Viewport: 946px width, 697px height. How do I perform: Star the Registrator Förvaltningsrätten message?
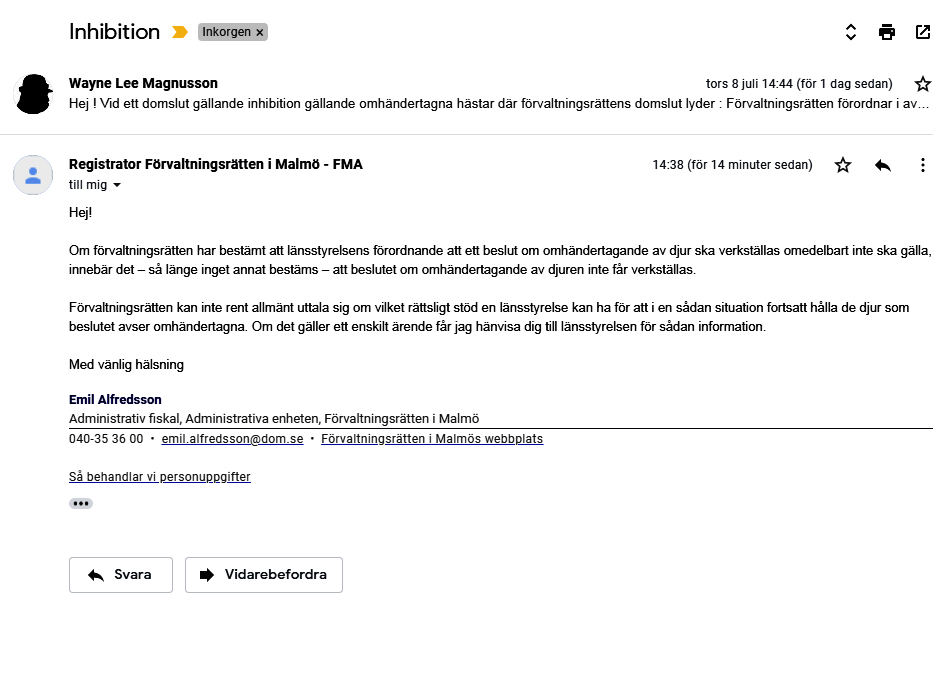tap(843, 165)
